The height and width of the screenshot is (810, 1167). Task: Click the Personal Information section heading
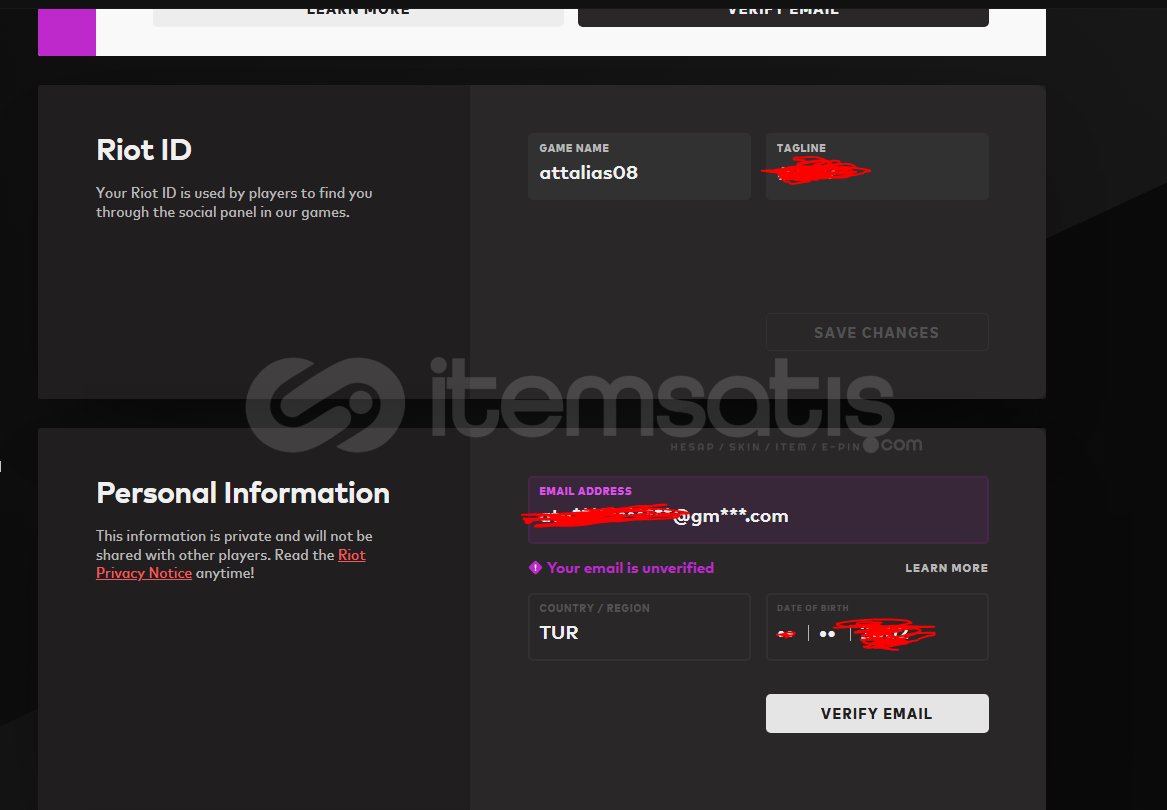click(x=243, y=493)
